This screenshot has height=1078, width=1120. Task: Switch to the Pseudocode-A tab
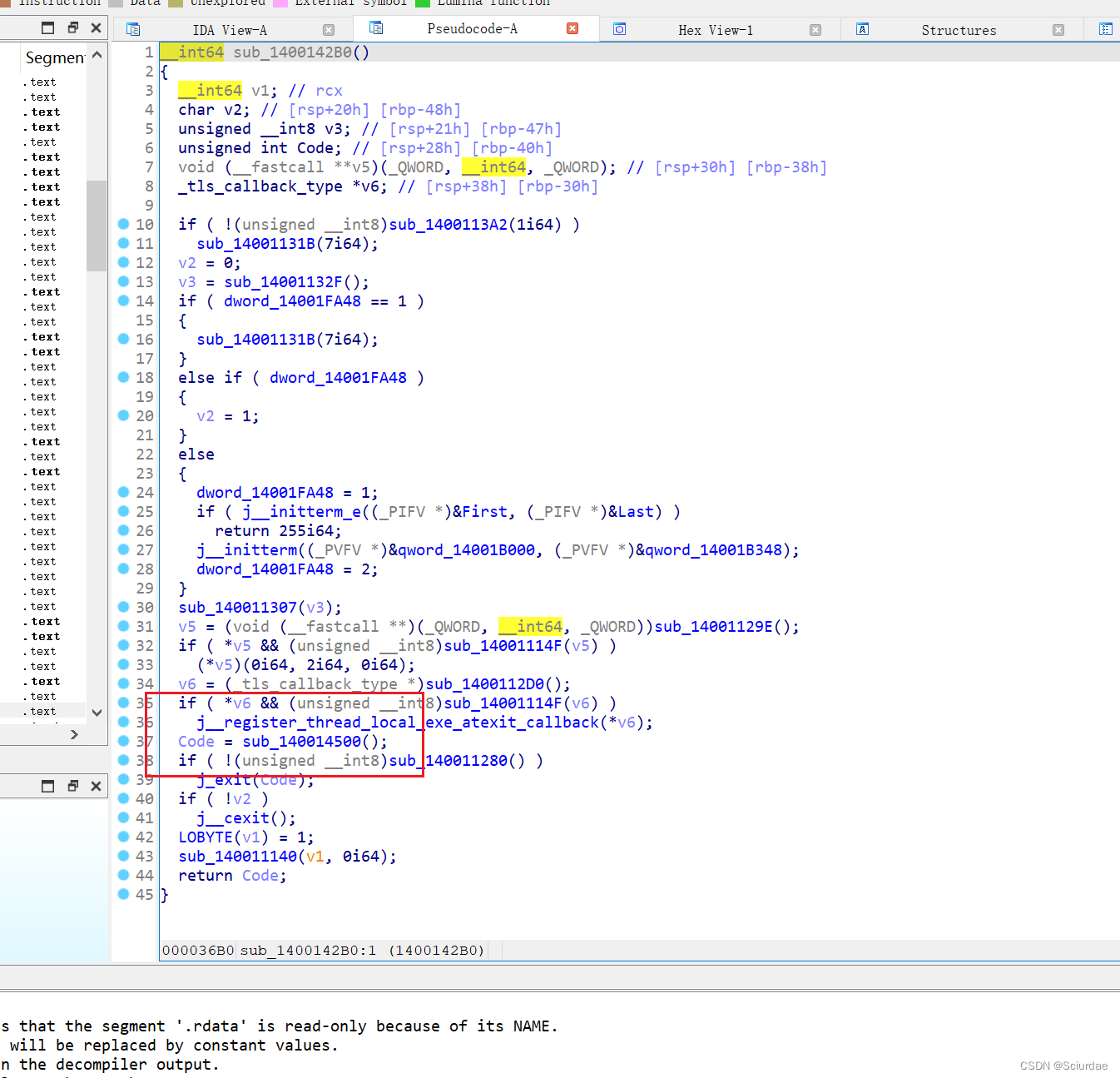point(472,28)
